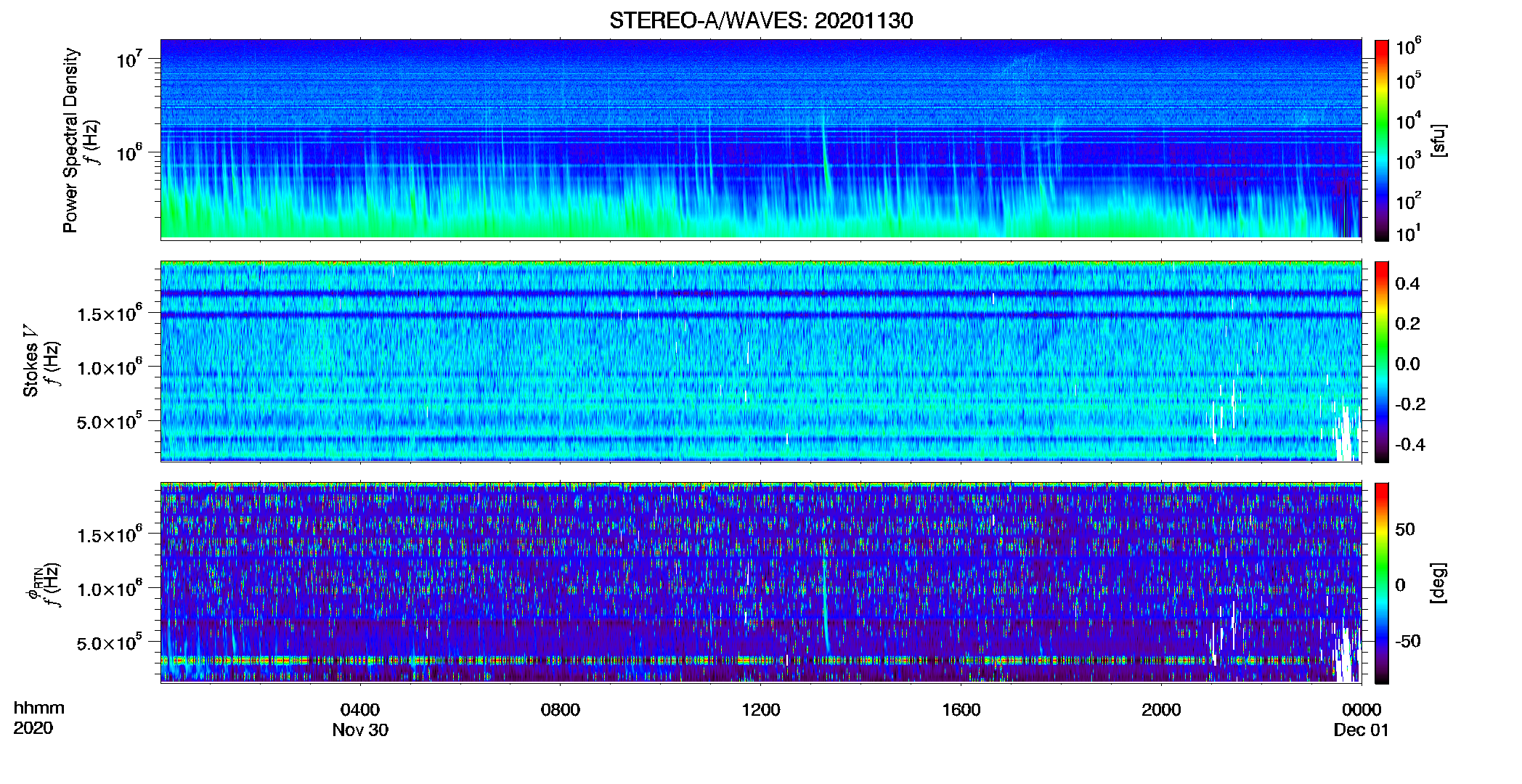
Task: Click the 2000 time axis label
Action: 1161,709
